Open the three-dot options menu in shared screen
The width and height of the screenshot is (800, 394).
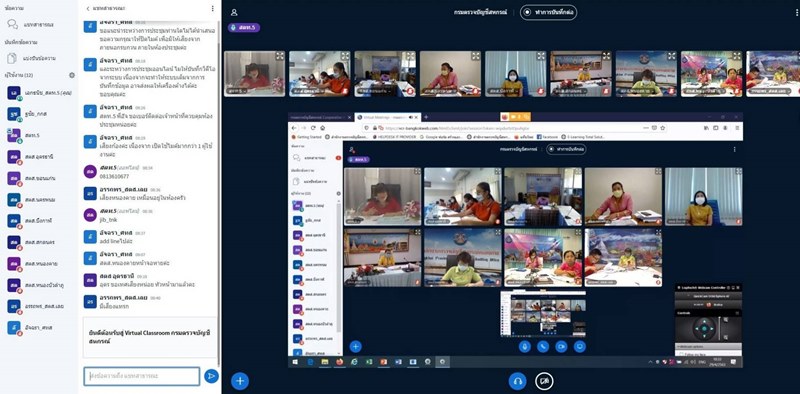(735, 149)
